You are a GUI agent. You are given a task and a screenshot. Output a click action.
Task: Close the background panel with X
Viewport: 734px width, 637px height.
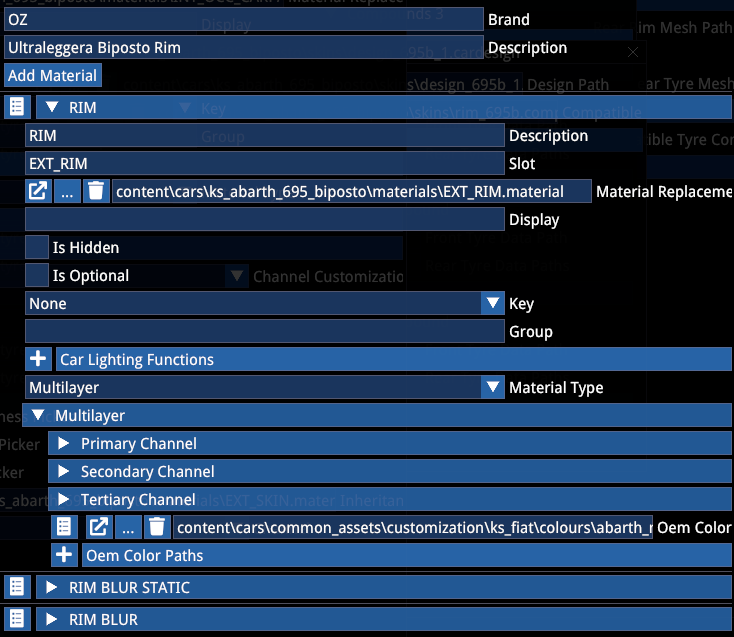(x=633, y=52)
